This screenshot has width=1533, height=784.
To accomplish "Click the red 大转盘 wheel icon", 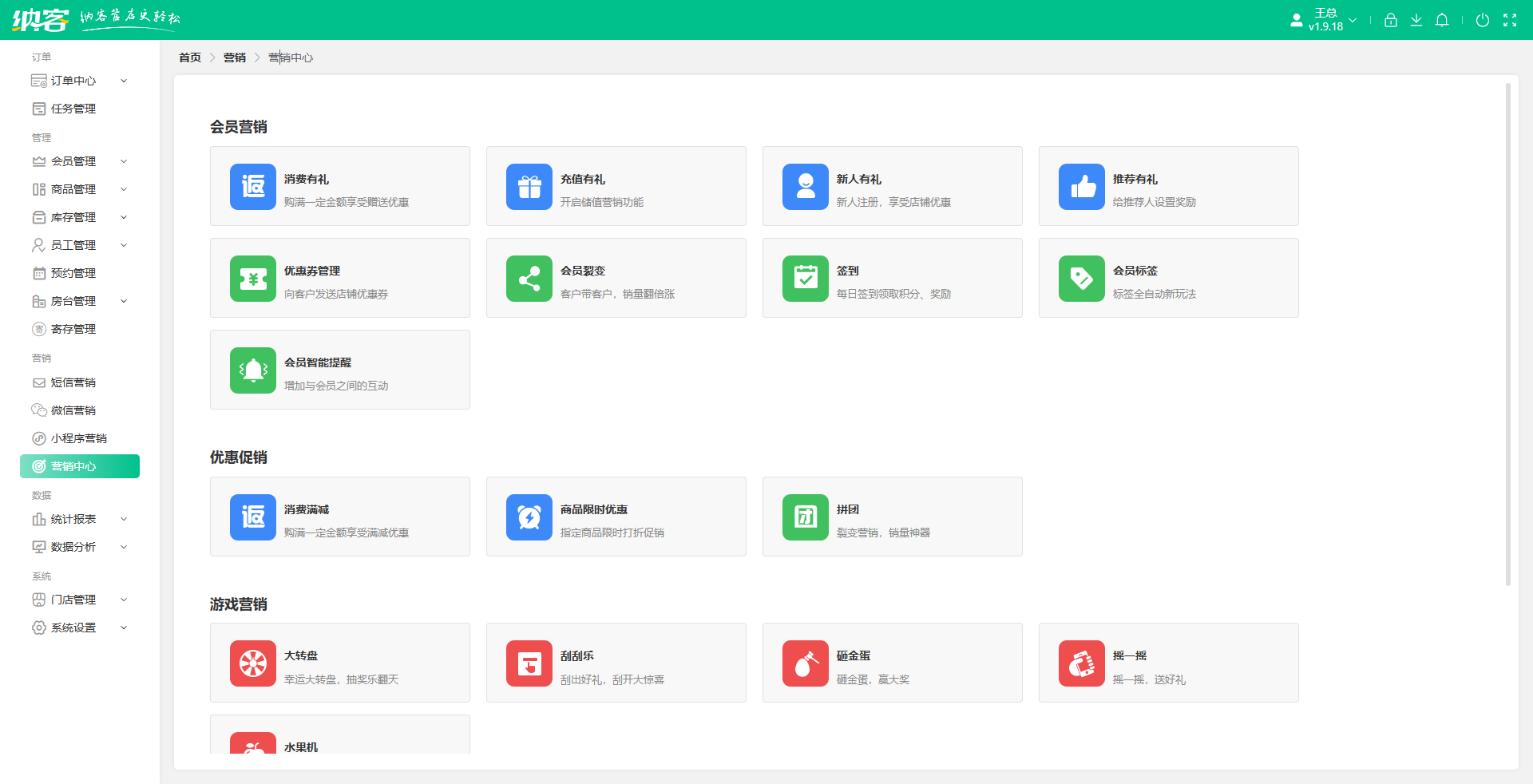I will 252,663.
